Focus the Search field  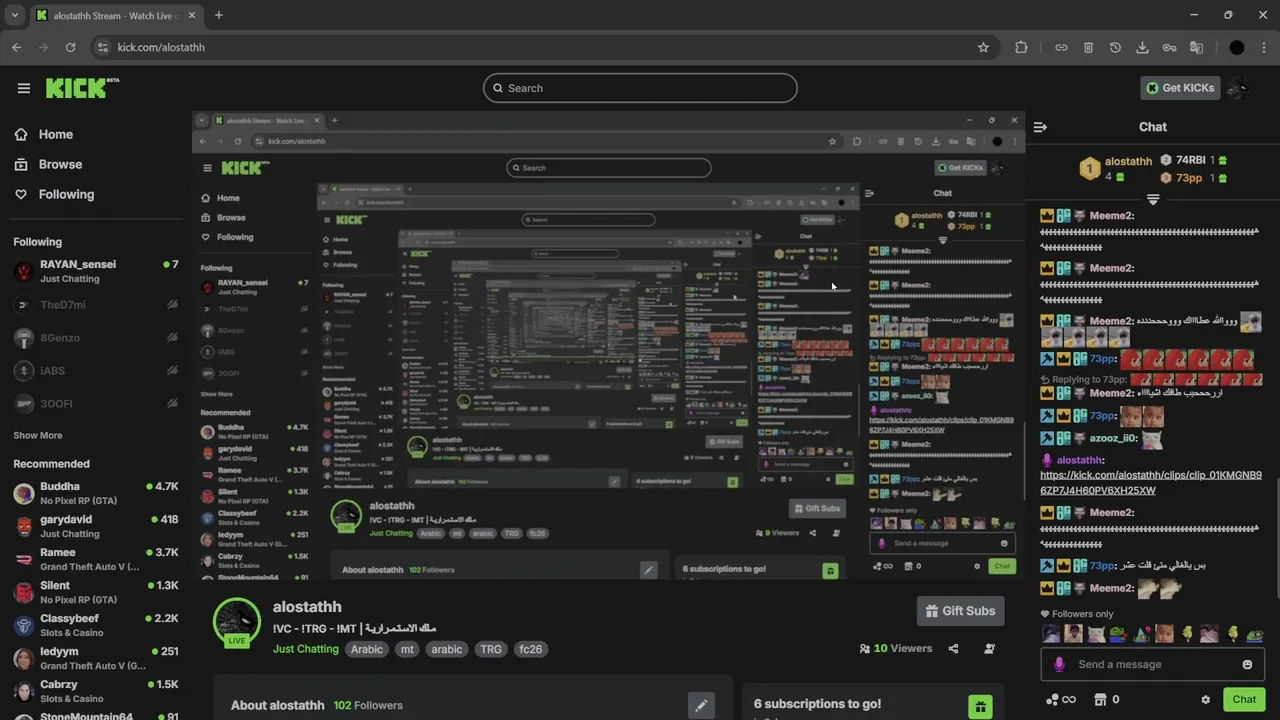pyautogui.click(x=640, y=88)
